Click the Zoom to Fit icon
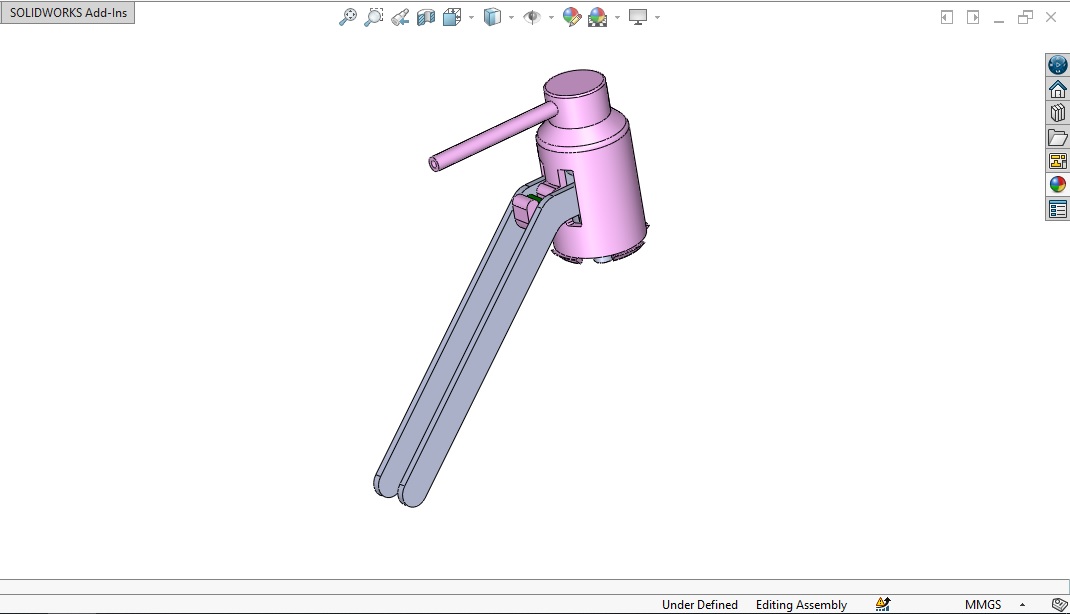This screenshot has width=1070, height=614. tap(347, 17)
